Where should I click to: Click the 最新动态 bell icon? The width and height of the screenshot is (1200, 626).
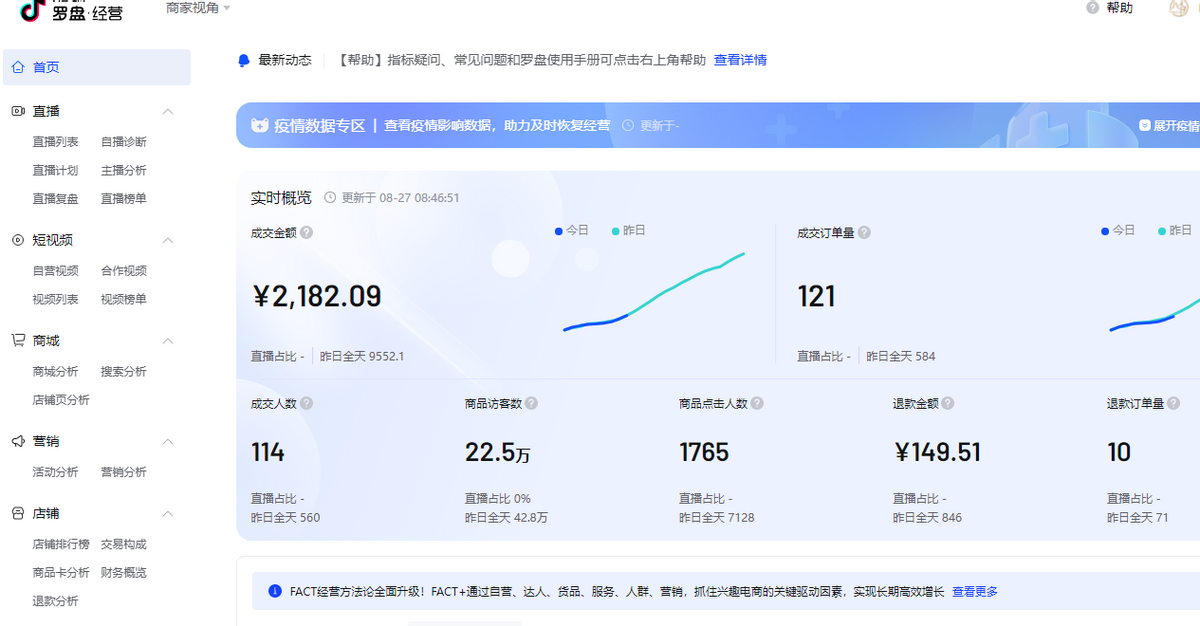[244, 60]
